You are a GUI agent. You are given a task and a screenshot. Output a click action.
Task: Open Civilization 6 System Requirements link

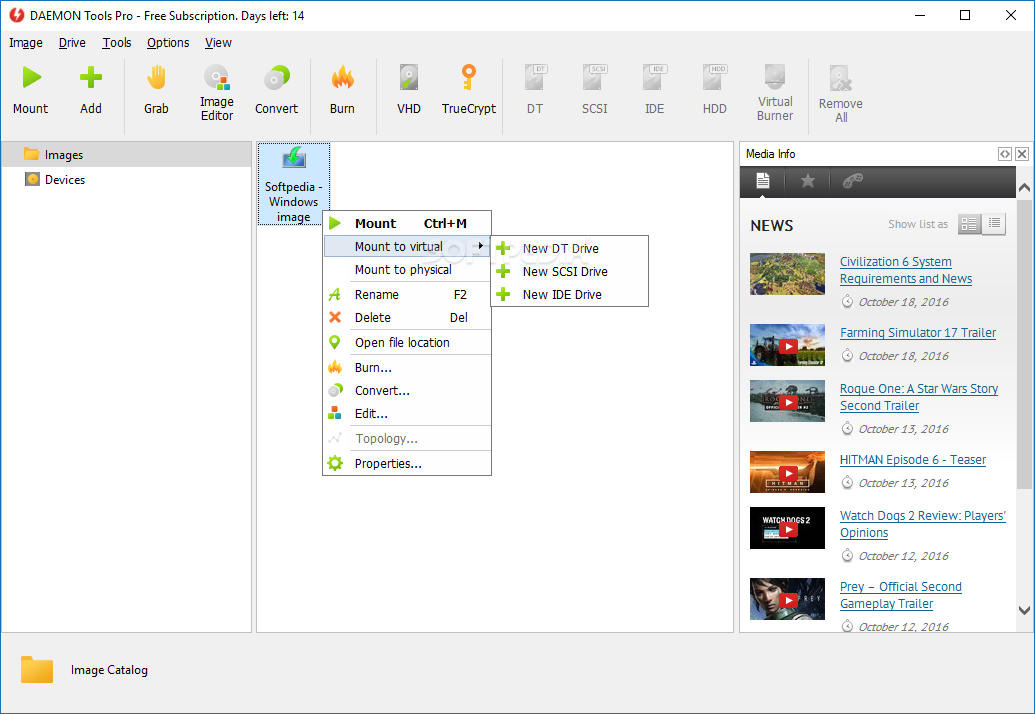point(906,271)
